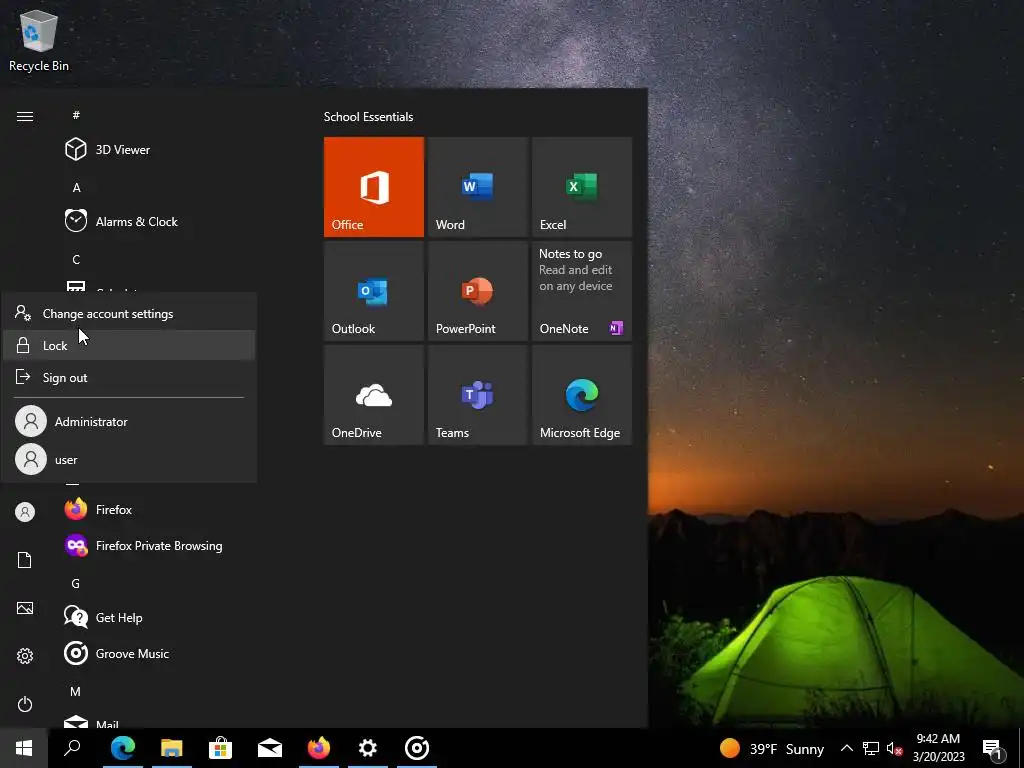
Task: Open the Office tile
Action: (x=374, y=187)
